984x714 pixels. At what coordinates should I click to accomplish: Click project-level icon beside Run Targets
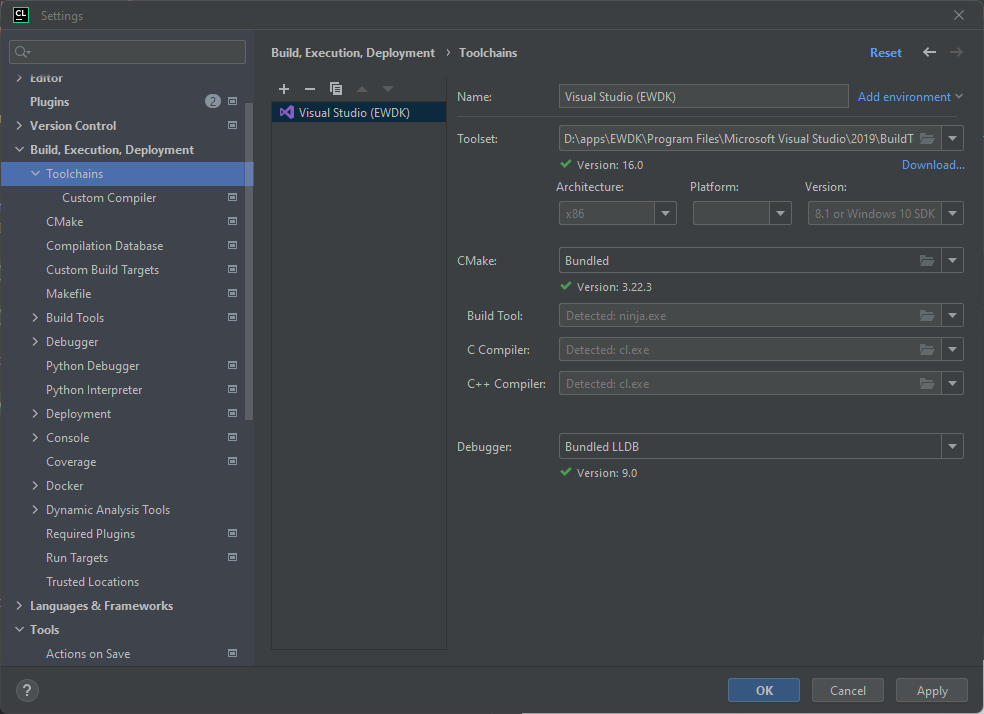click(x=232, y=558)
